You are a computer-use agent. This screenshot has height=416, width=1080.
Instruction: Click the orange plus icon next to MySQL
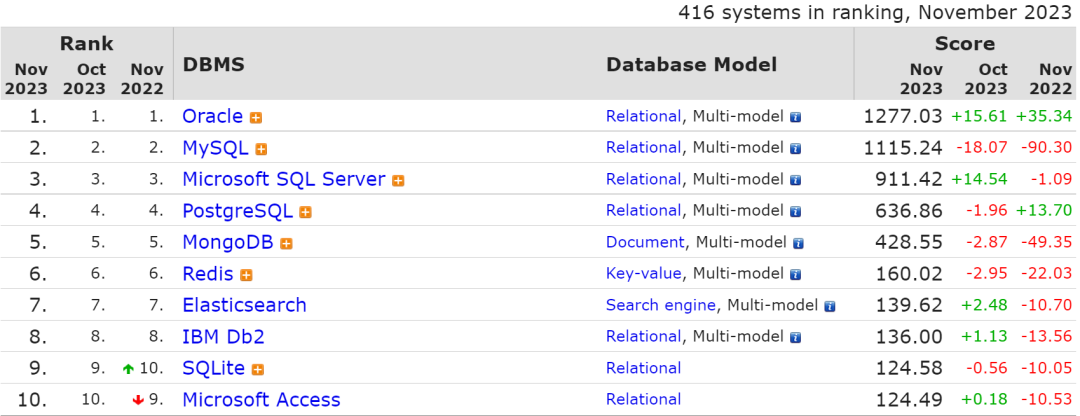[x=261, y=149]
